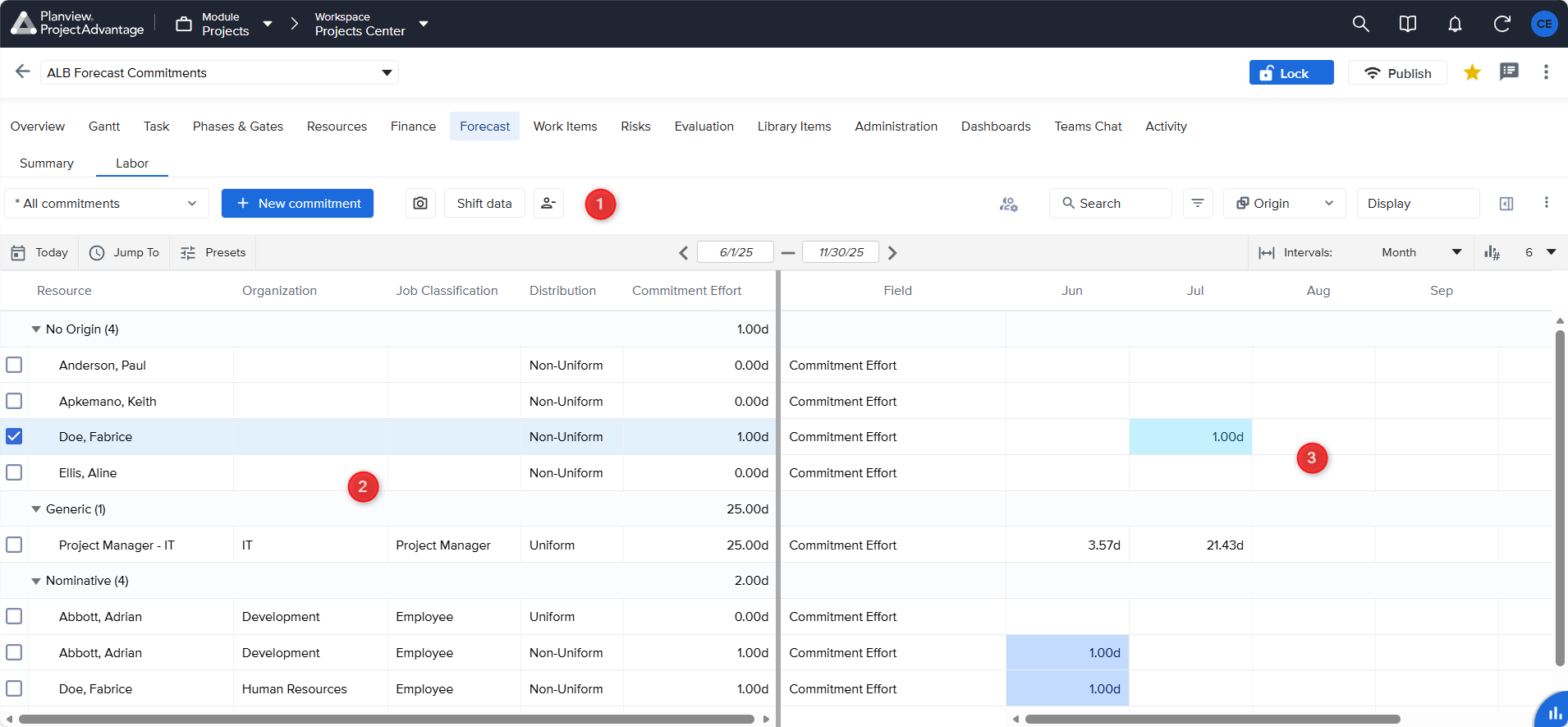Viewport: 1568px width, 727px height.
Task: Uncheck the selected Doe, Fabrice checkbox
Action: tap(14, 437)
